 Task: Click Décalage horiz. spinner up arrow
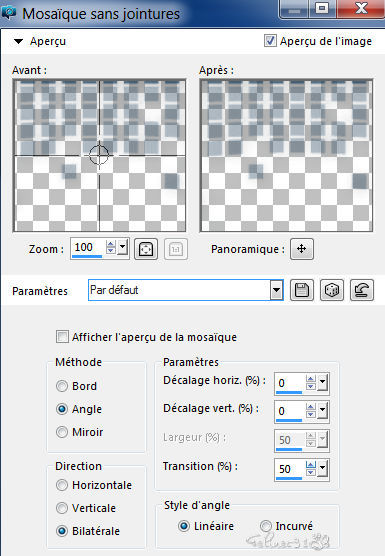(x=311, y=379)
